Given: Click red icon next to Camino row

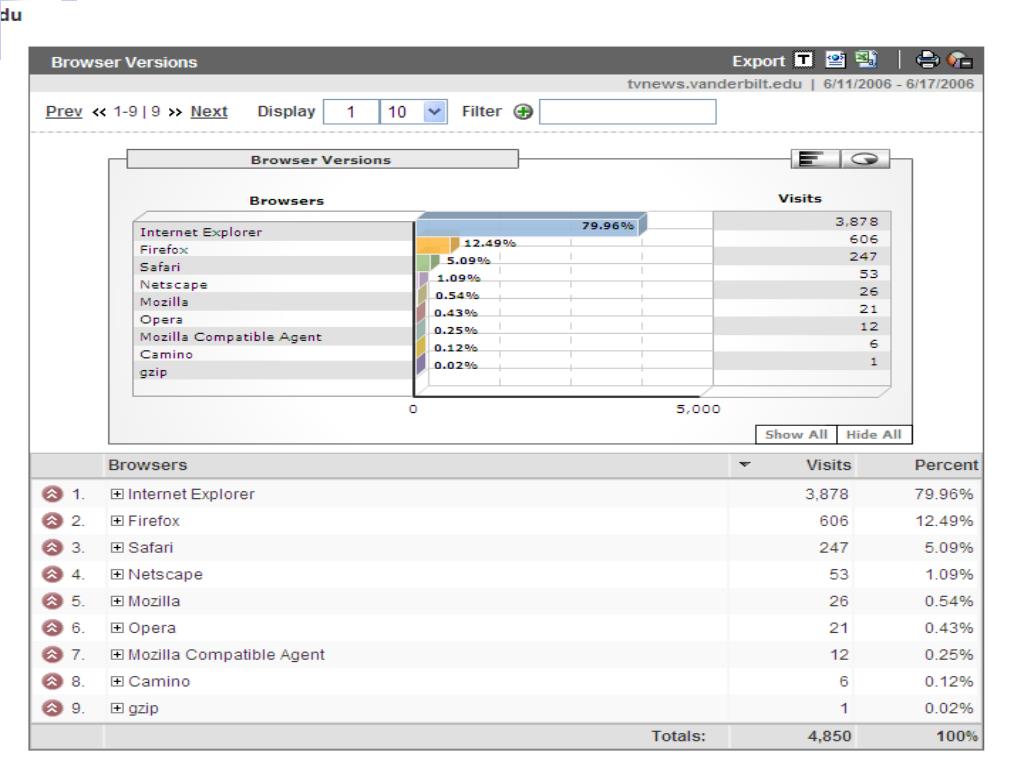Looking at the screenshot, I should click(x=52, y=682).
